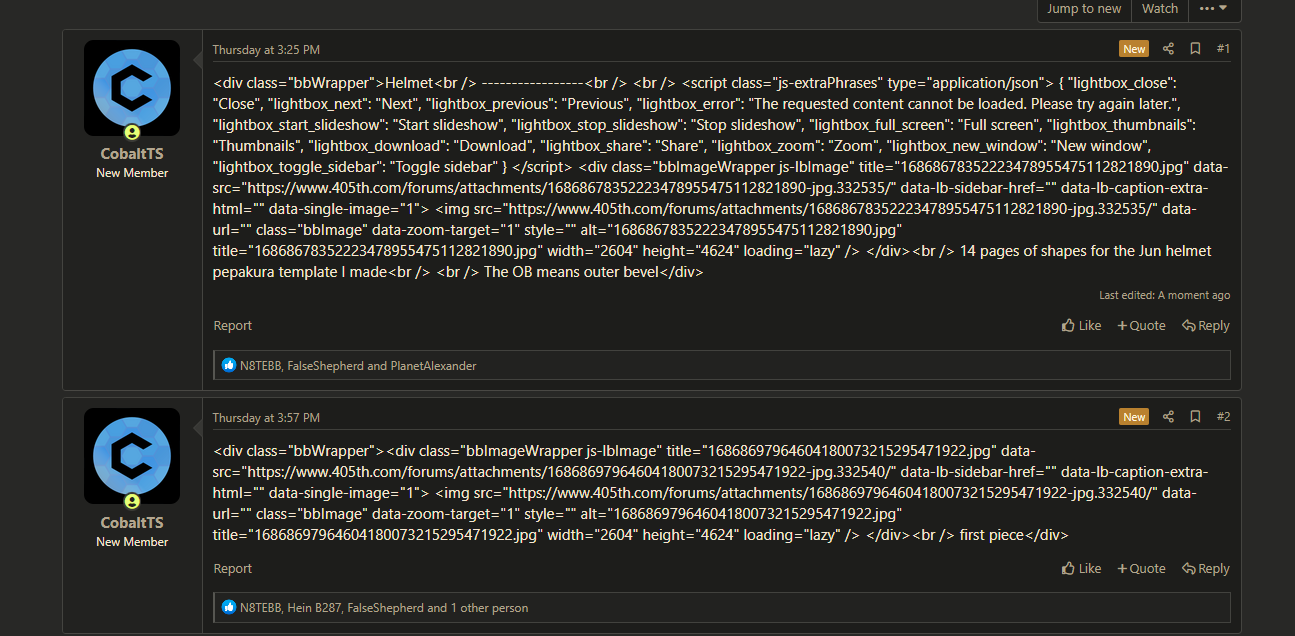Viewport: 1295px width, 636px height.
Task: Reply to the second post
Action: click(1205, 569)
